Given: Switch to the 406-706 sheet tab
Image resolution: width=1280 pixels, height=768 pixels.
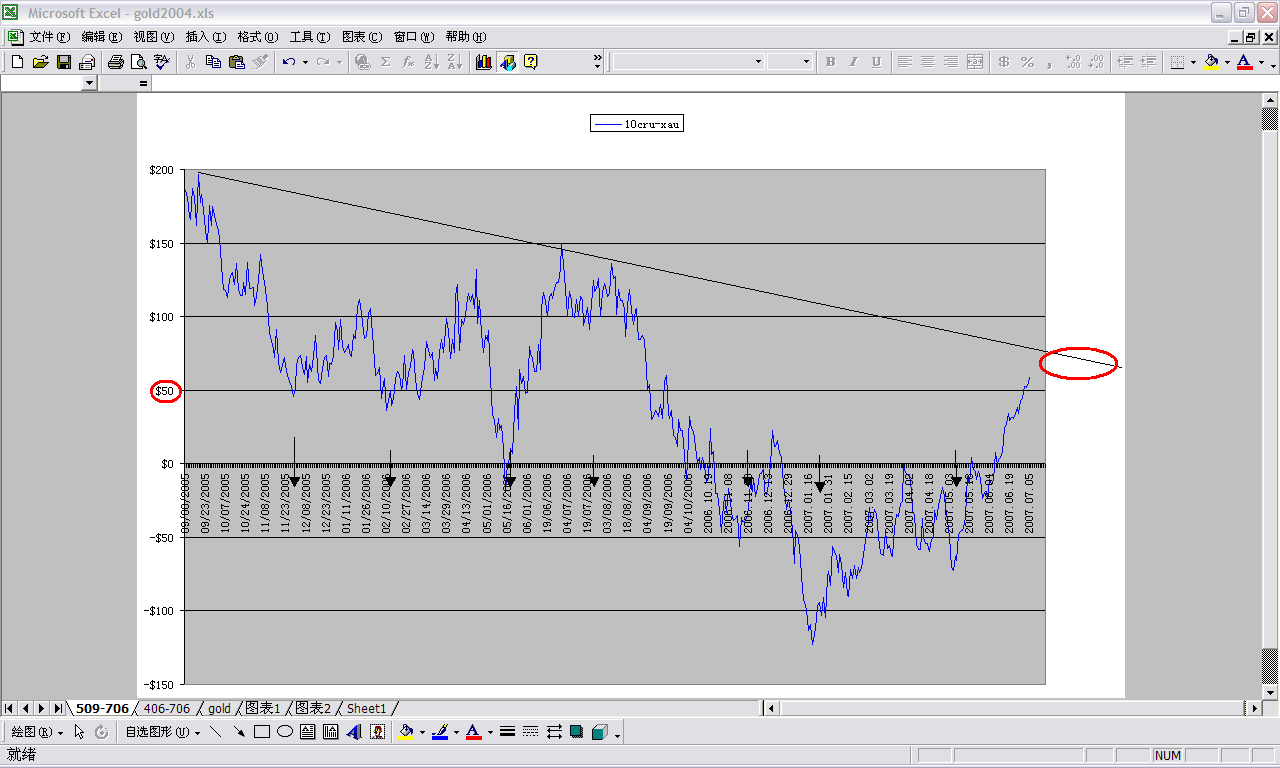Looking at the screenshot, I should (x=166, y=708).
